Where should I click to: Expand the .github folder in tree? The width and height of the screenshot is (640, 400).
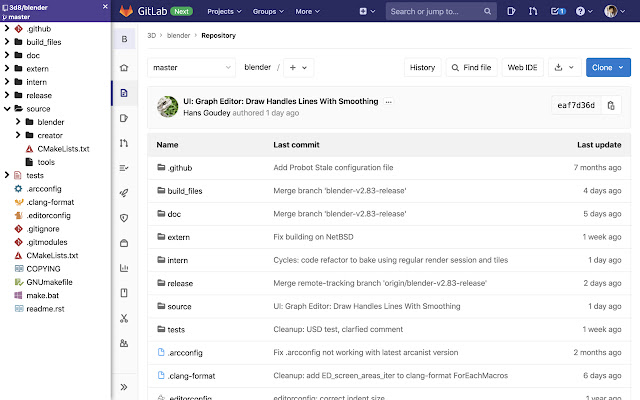coord(7,29)
